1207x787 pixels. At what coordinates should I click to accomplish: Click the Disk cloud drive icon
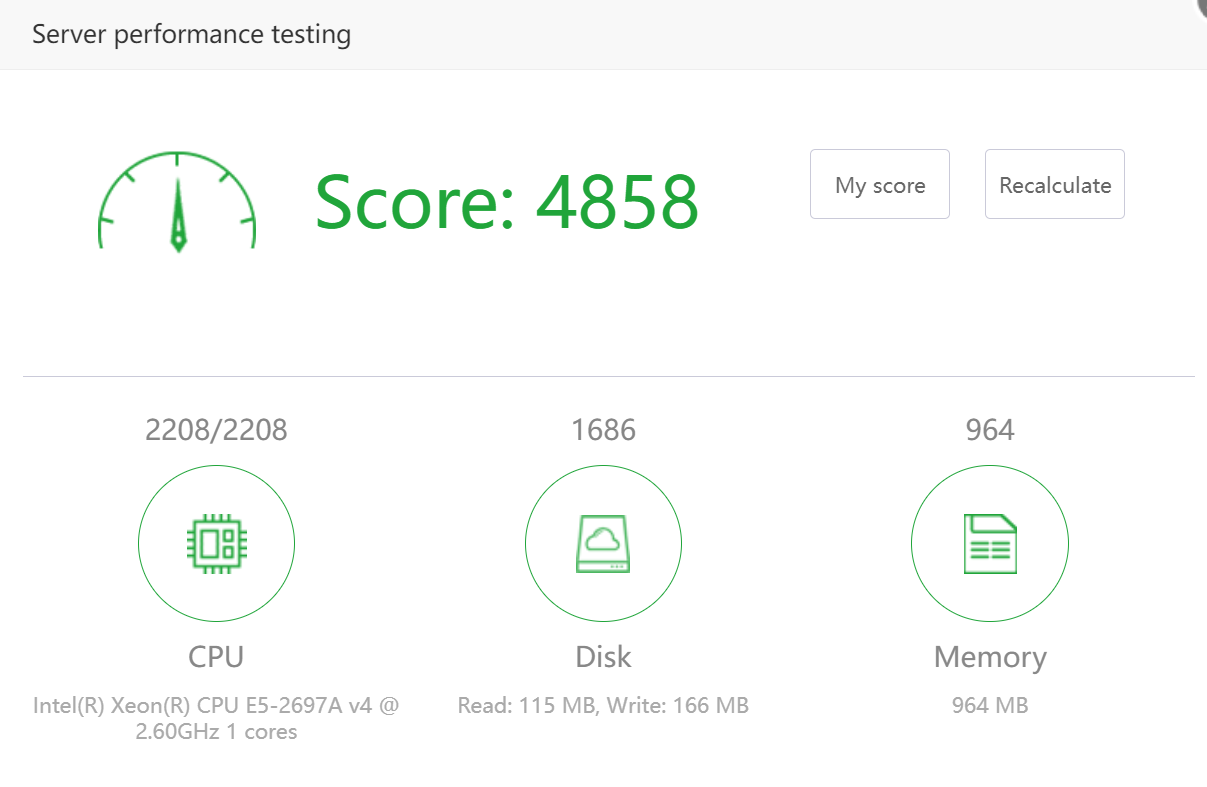(603, 544)
